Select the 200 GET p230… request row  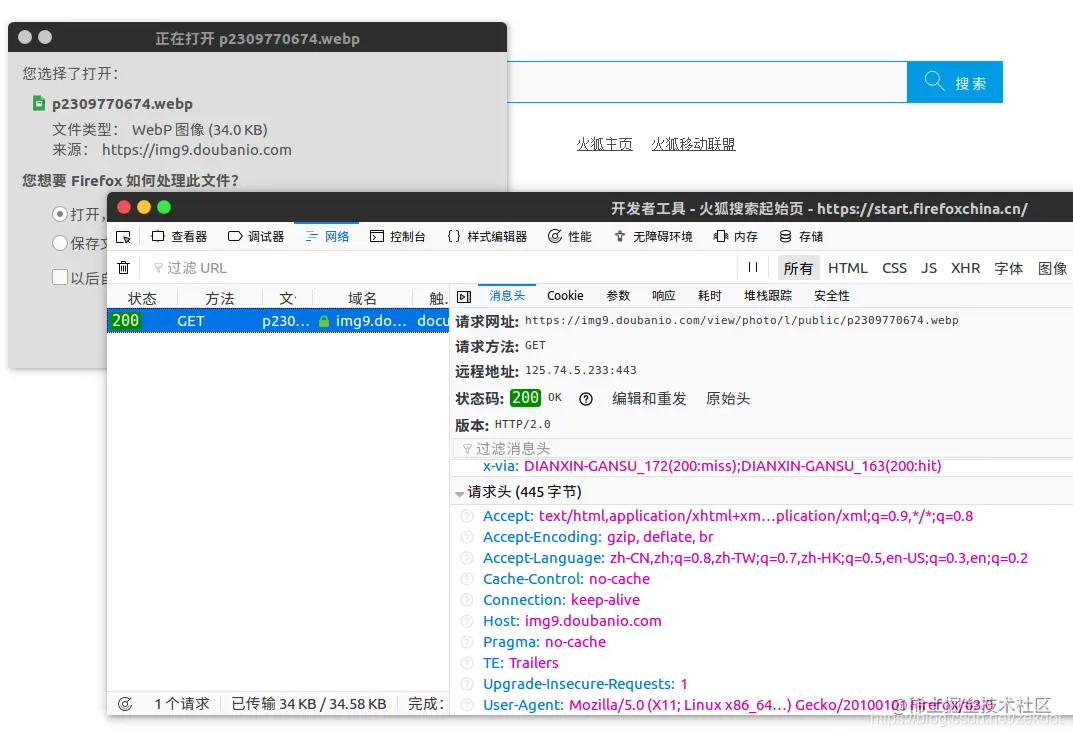tap(278, 321)
